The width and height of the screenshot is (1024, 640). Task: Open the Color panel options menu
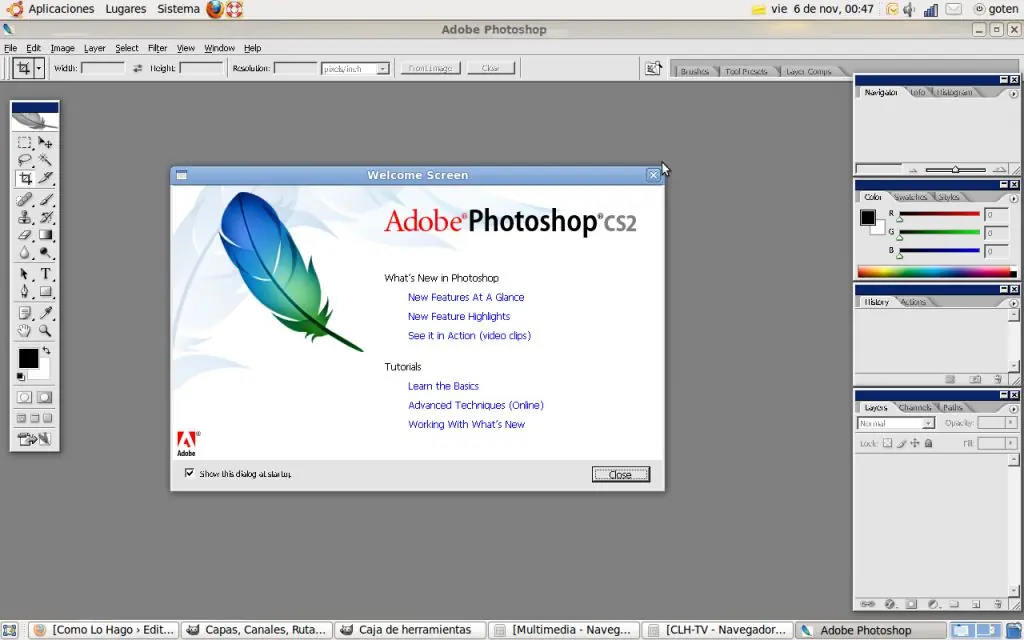coord(1013,198)
